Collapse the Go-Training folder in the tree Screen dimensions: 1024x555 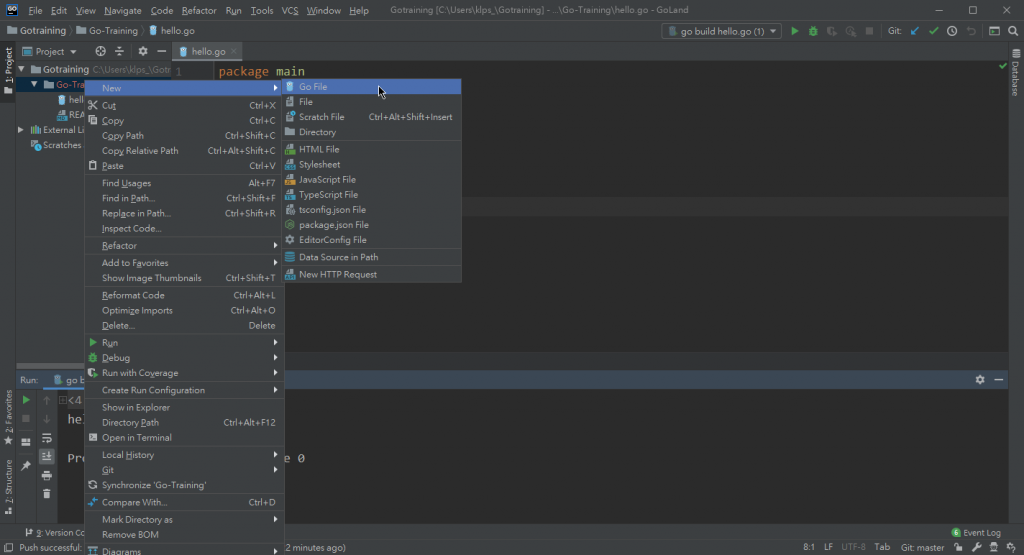coord(34,84)
